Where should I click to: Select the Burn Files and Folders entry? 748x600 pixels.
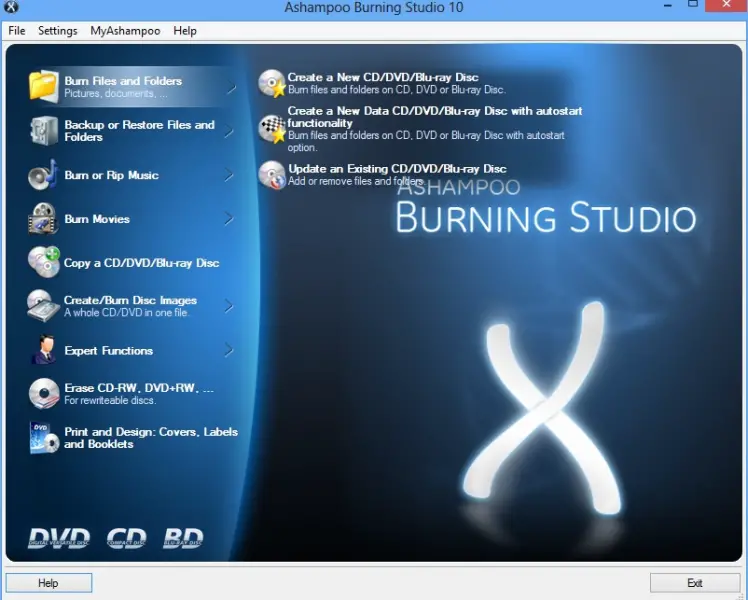click(x=133, y=87)
